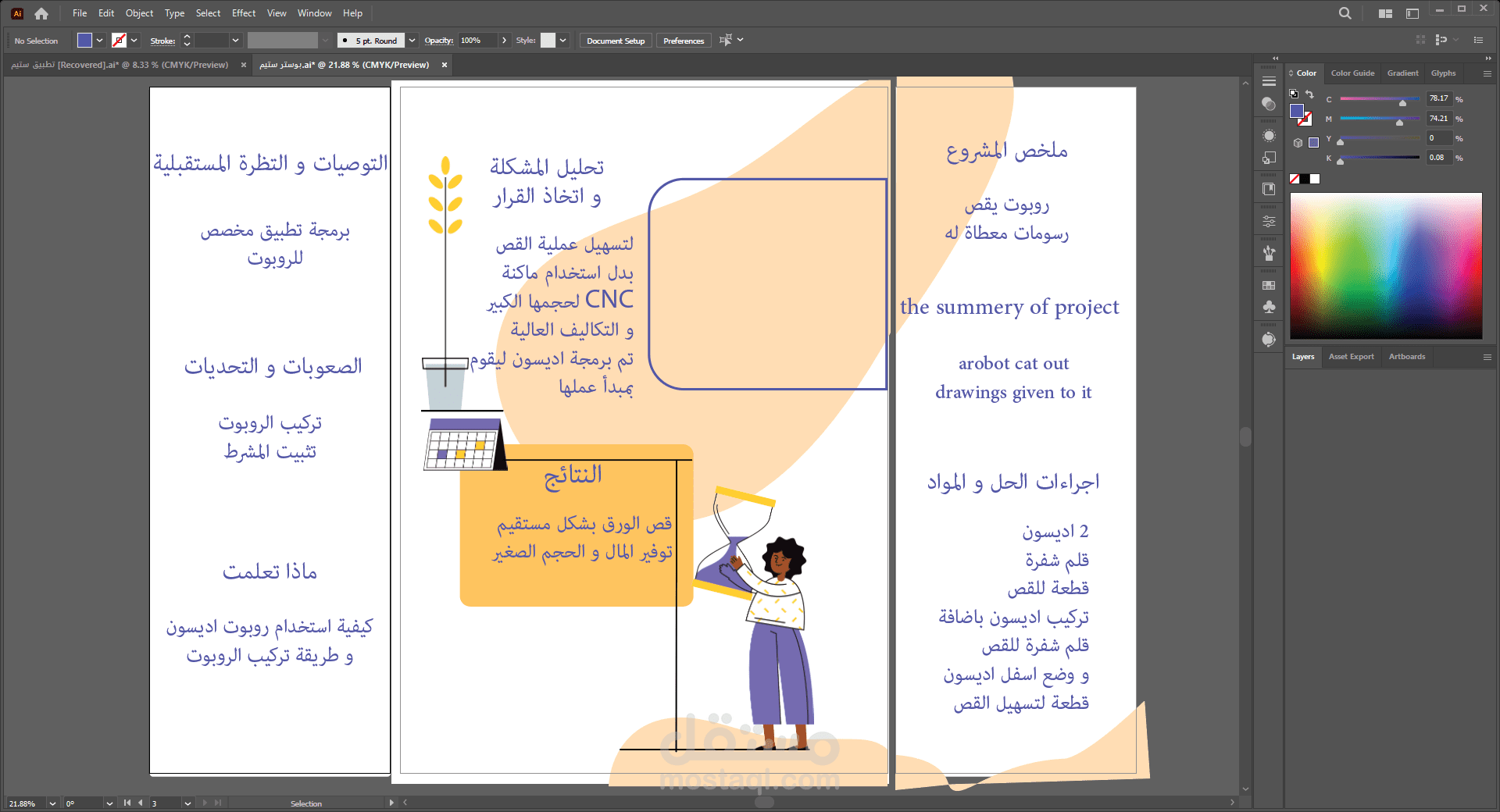Open the Swatches grid icon in dock

[x=1269, y=286]
